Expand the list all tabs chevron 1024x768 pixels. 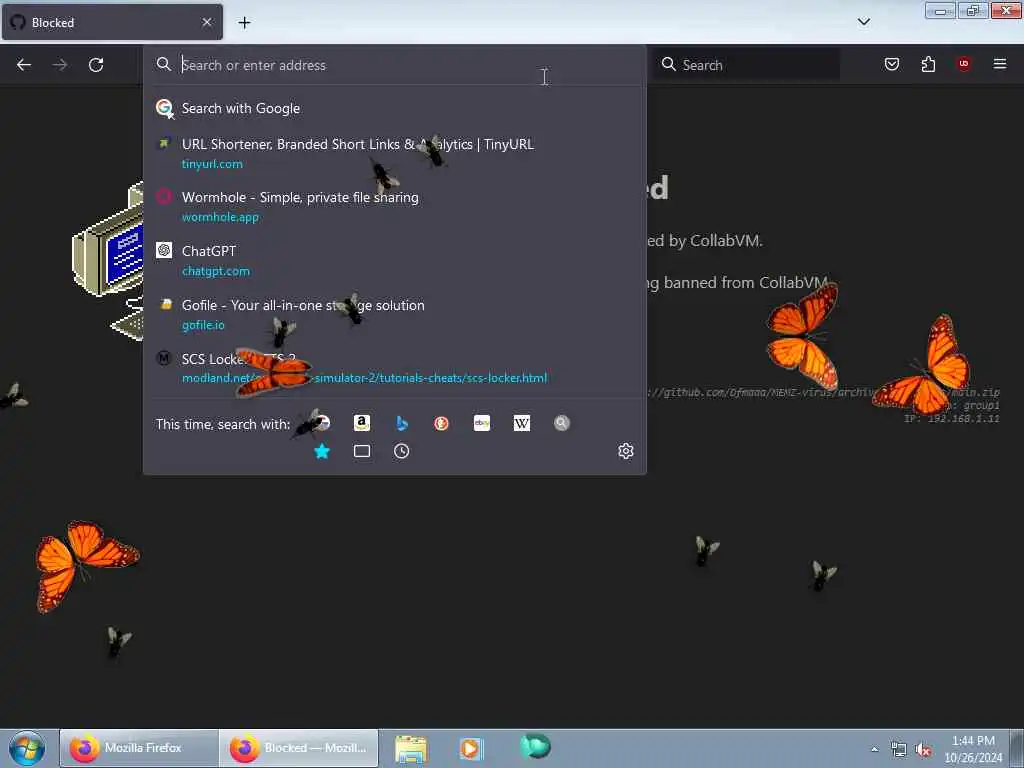pos(863,22)
